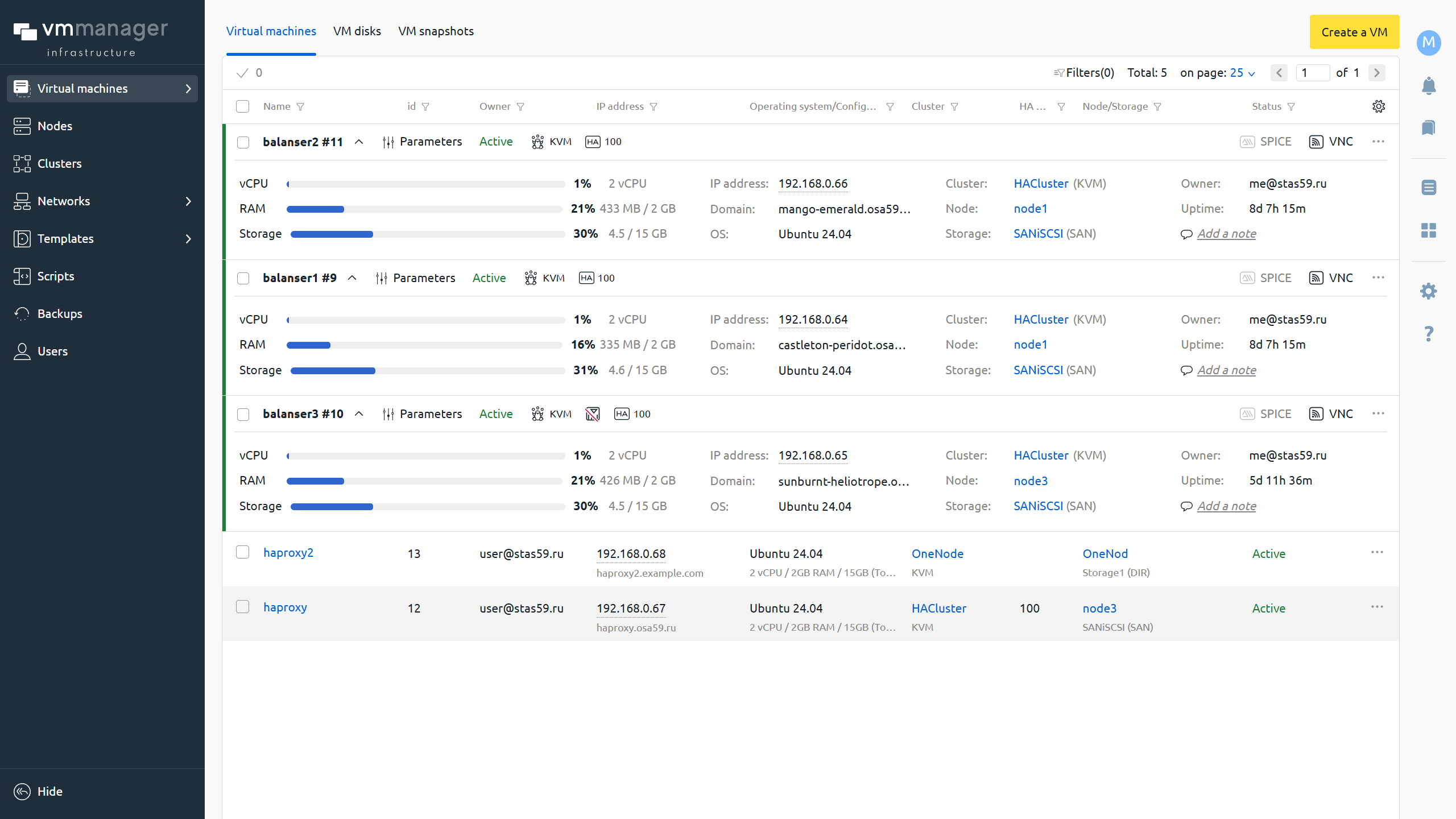Open Backups in the sidebar
Image resolution: width=1456 pixels, height=819 pixels.
(60, 314)
